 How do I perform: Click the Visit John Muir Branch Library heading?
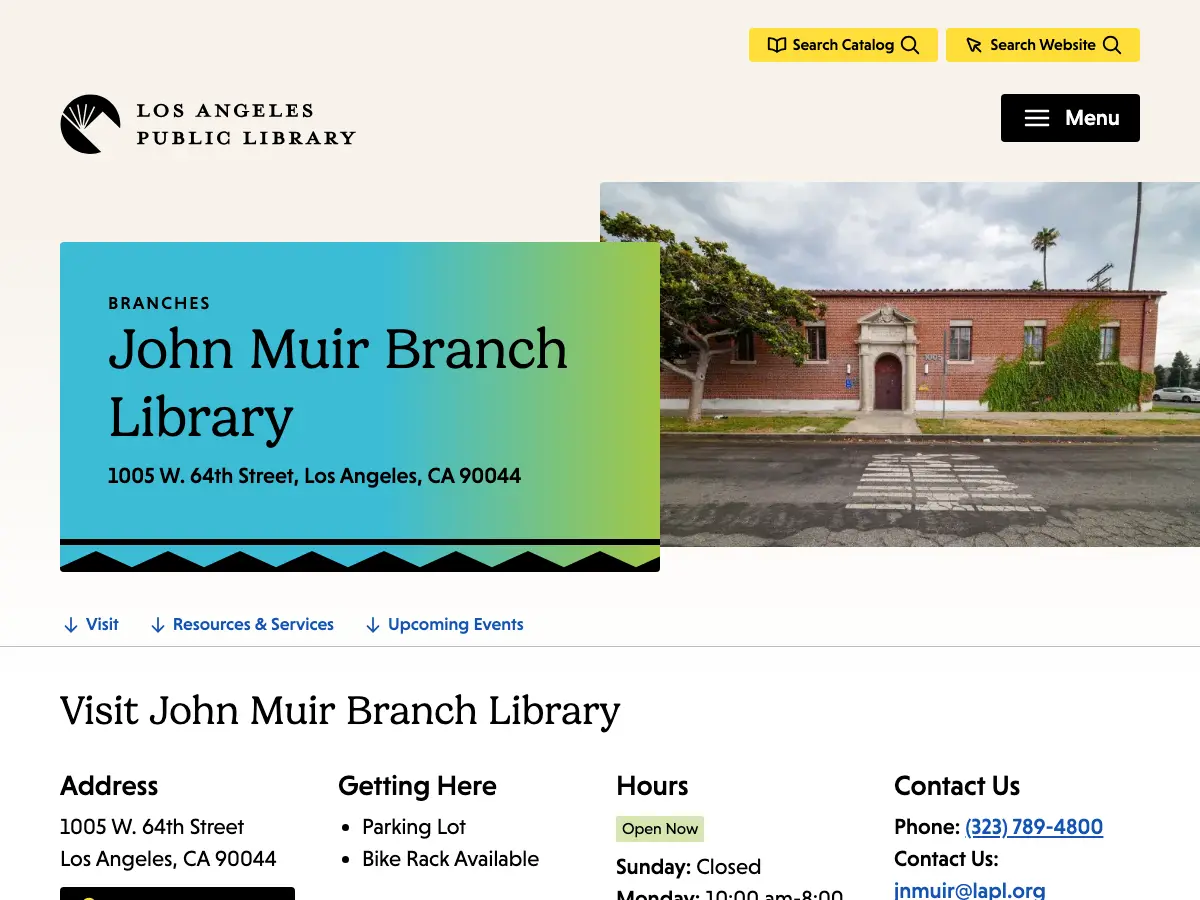click(340, 711)
